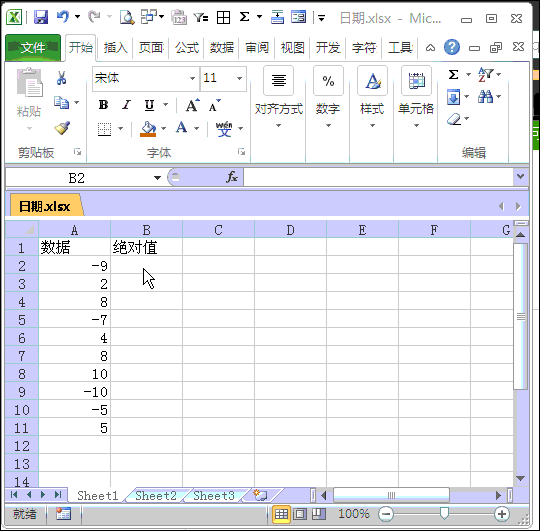540x531 pixels.
Task: Click the Paste clipboard icon
Action: coord(30,82)
